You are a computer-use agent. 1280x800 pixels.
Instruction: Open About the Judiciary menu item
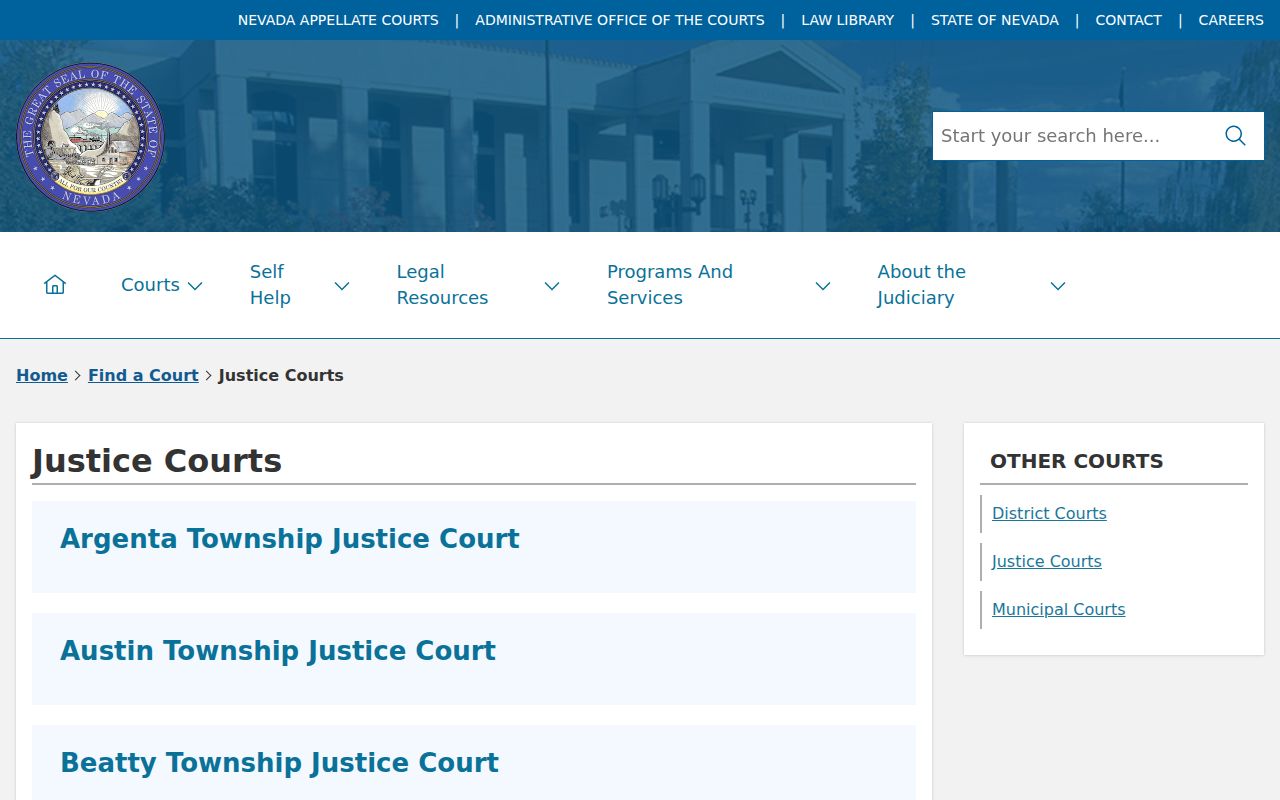point(921,285)
